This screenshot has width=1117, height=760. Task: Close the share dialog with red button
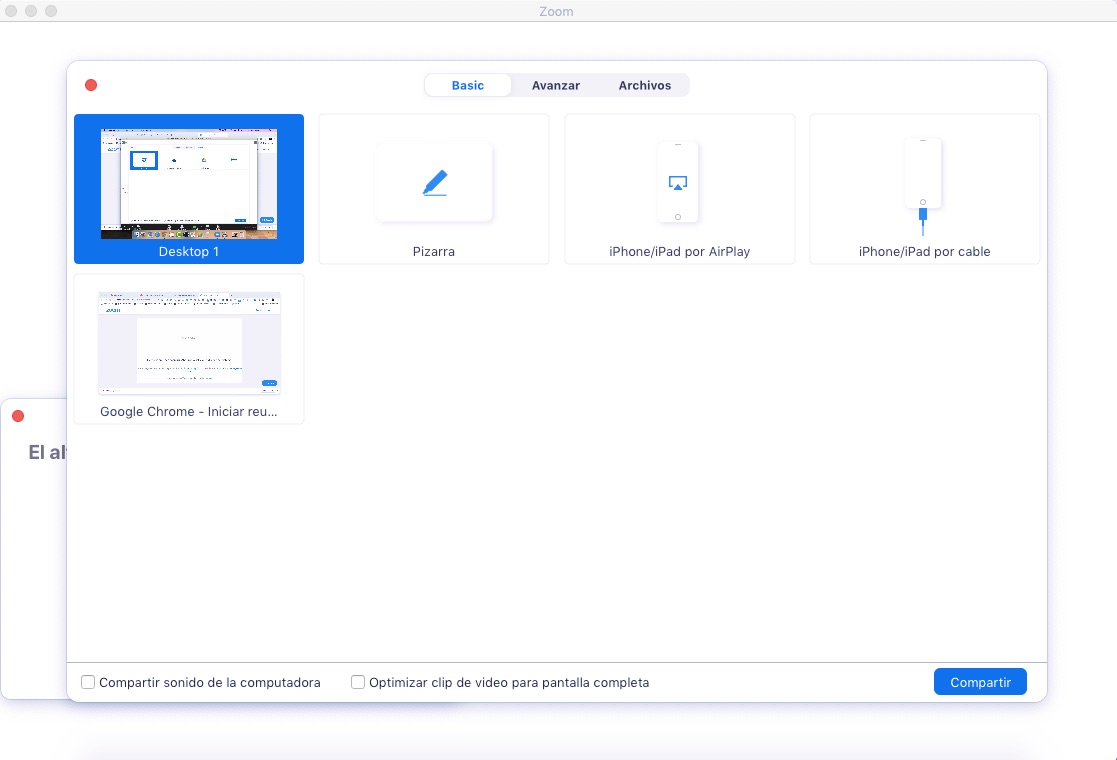click(x=91, y=85)
